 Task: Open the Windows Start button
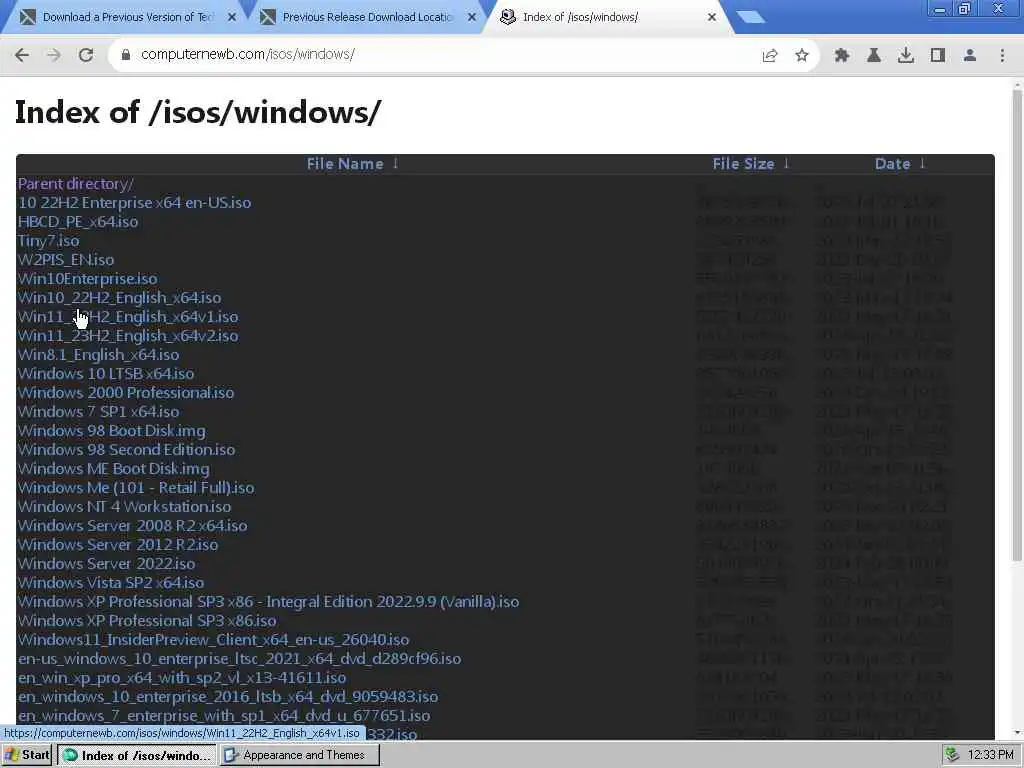pos(27,755)
